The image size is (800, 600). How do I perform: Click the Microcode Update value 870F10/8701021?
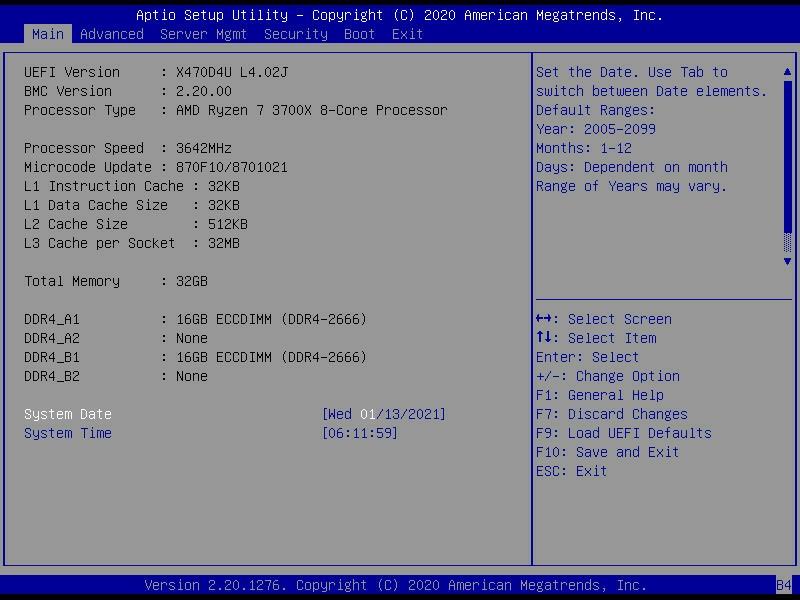[232, 167]
